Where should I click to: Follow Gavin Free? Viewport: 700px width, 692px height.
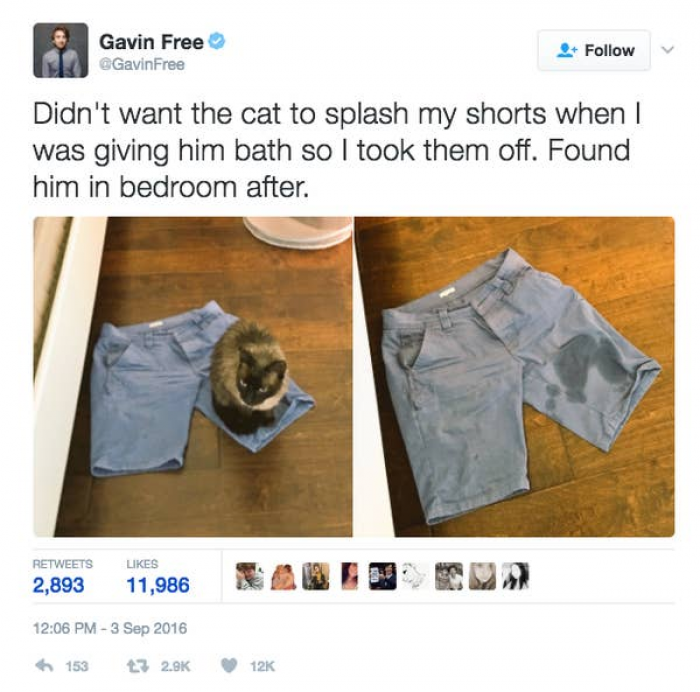click(x=594, y=50)
